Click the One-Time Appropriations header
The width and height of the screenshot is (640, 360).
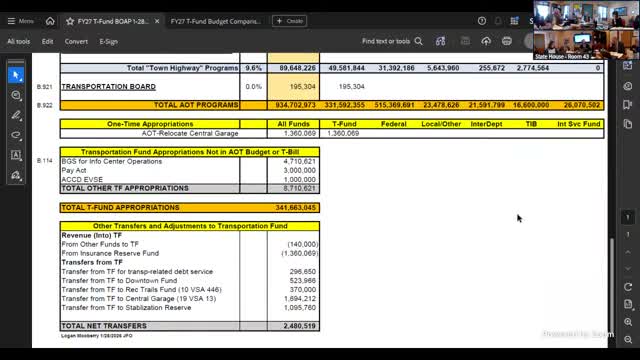click(x=150, y=124)
